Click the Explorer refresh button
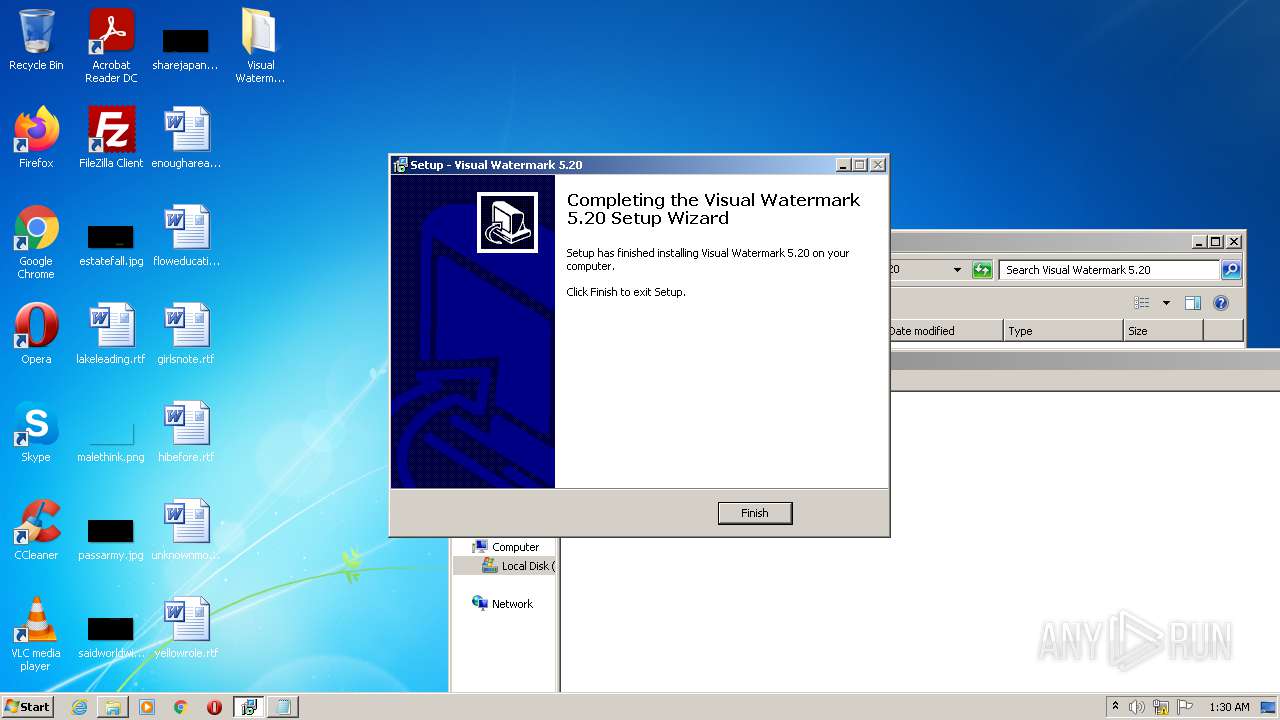This screenshot has height=720, width=1280. [982, 270]
